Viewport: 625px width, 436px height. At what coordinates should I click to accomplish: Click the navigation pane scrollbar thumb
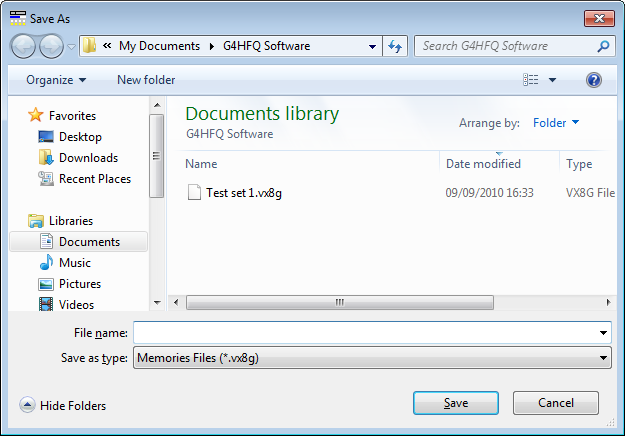[157, 156]
